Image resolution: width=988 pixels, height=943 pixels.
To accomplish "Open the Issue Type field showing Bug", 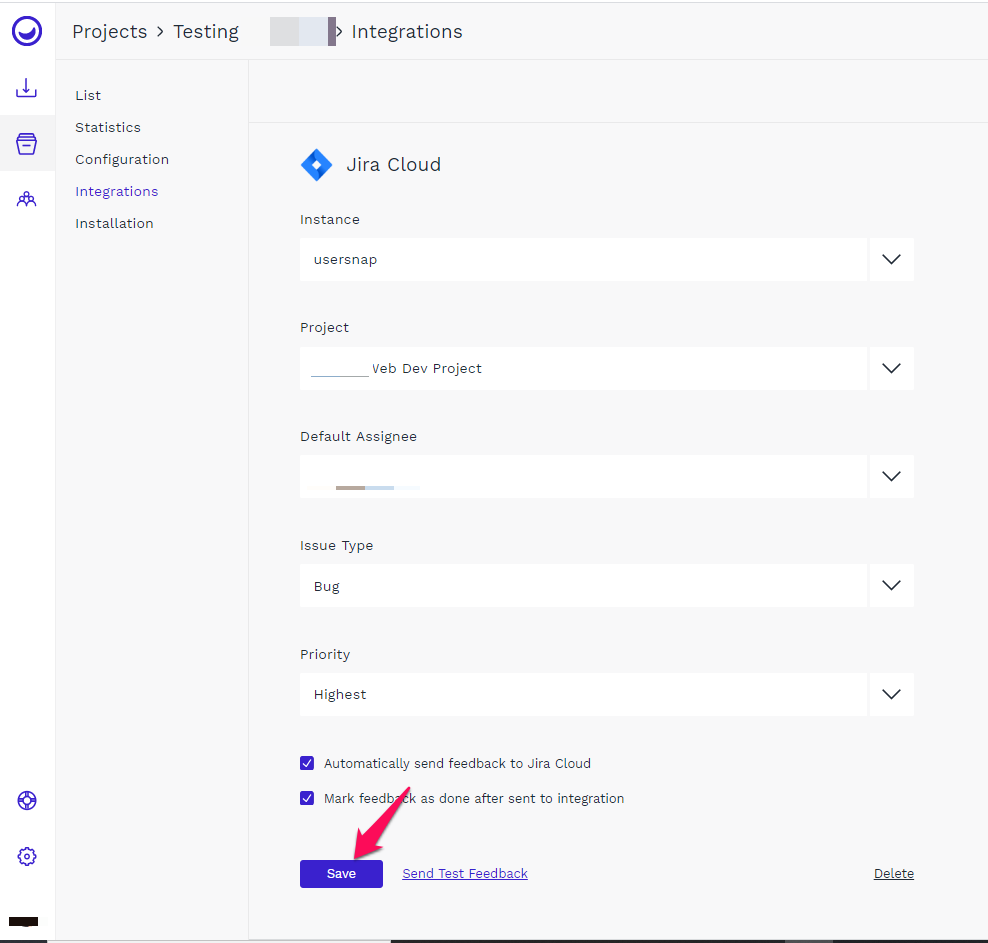I will click(x=583, y=586).
